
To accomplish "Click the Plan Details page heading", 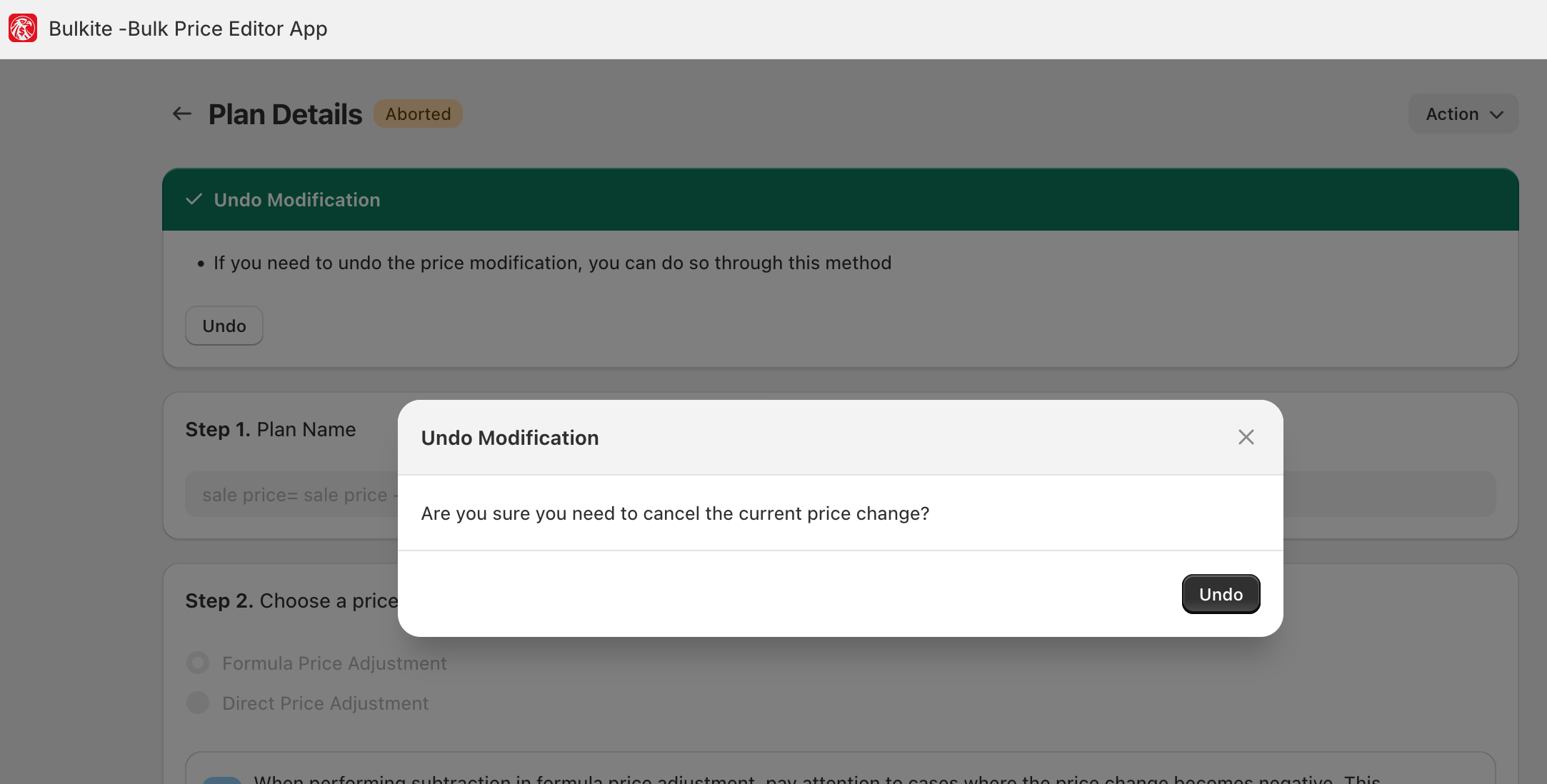I will pyautogui.click(x=285, y=114).
